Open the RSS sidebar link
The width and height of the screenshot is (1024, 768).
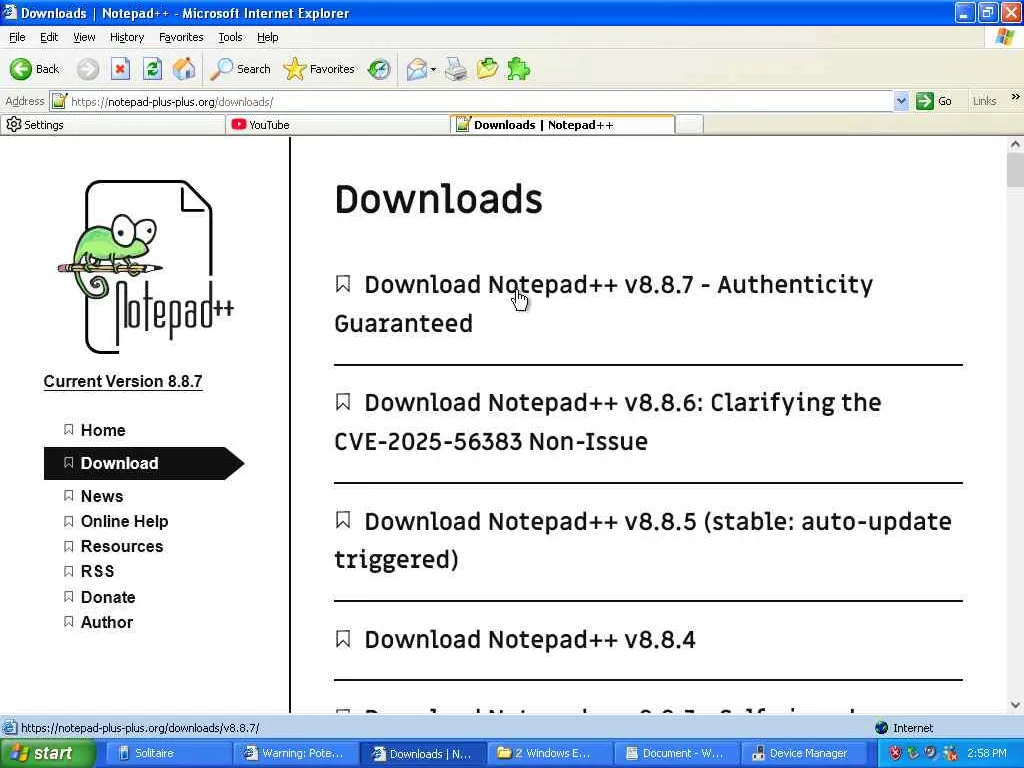[97, 571]
